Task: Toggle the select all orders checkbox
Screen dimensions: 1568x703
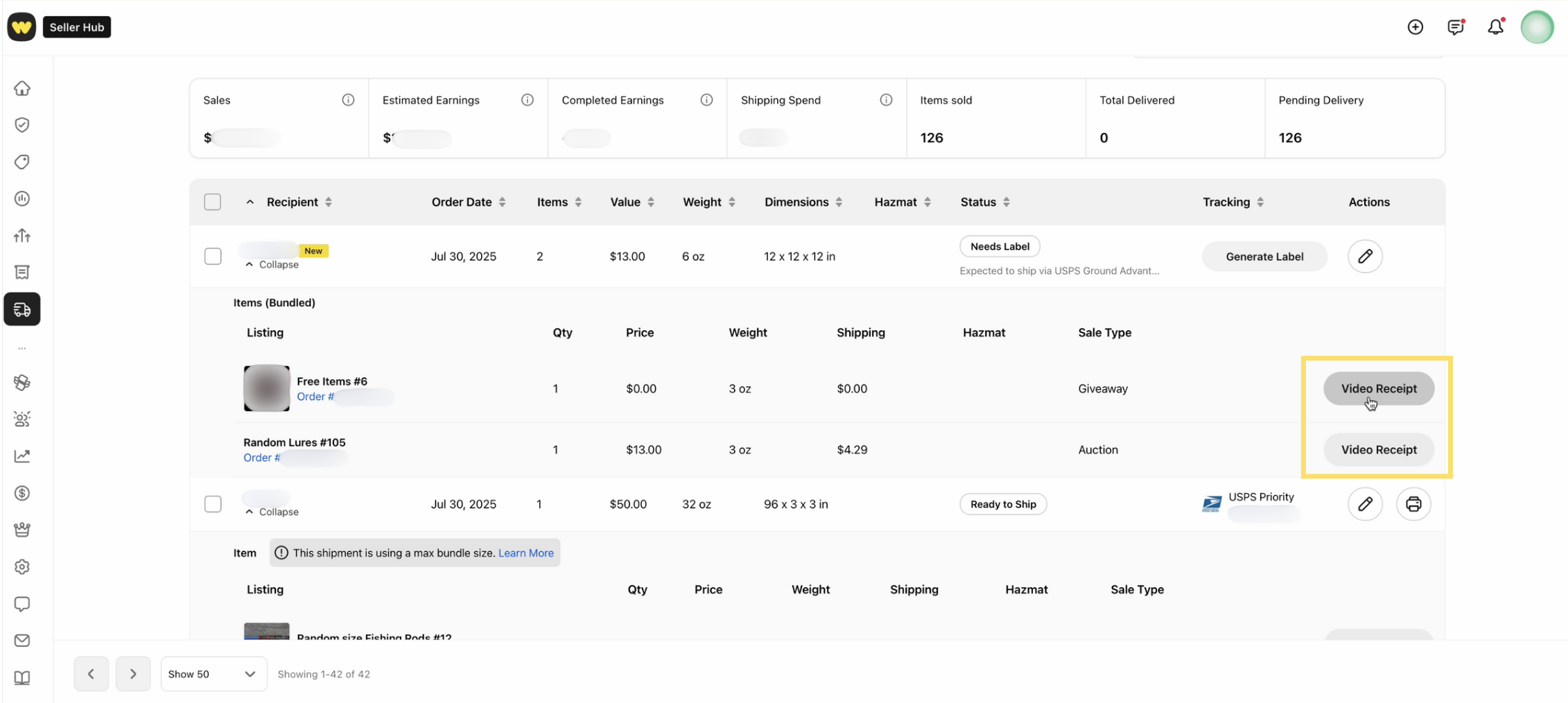Action: pos(213,202)
